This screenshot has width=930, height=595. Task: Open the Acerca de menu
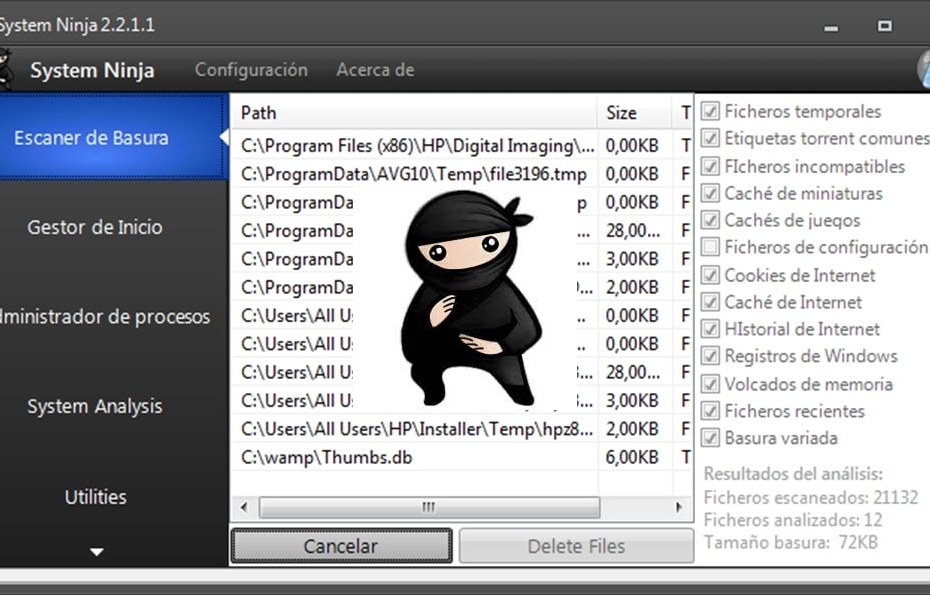click(375, 69)
